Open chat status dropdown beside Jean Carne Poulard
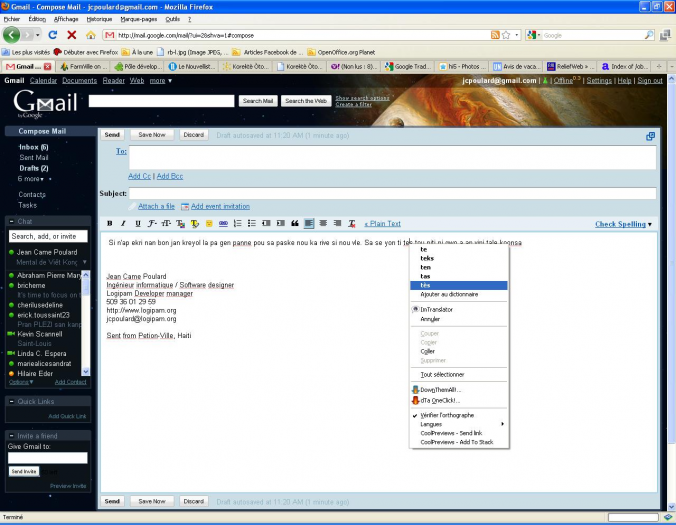The width and height of the screenshot is (676, 525). pos(84,262)
